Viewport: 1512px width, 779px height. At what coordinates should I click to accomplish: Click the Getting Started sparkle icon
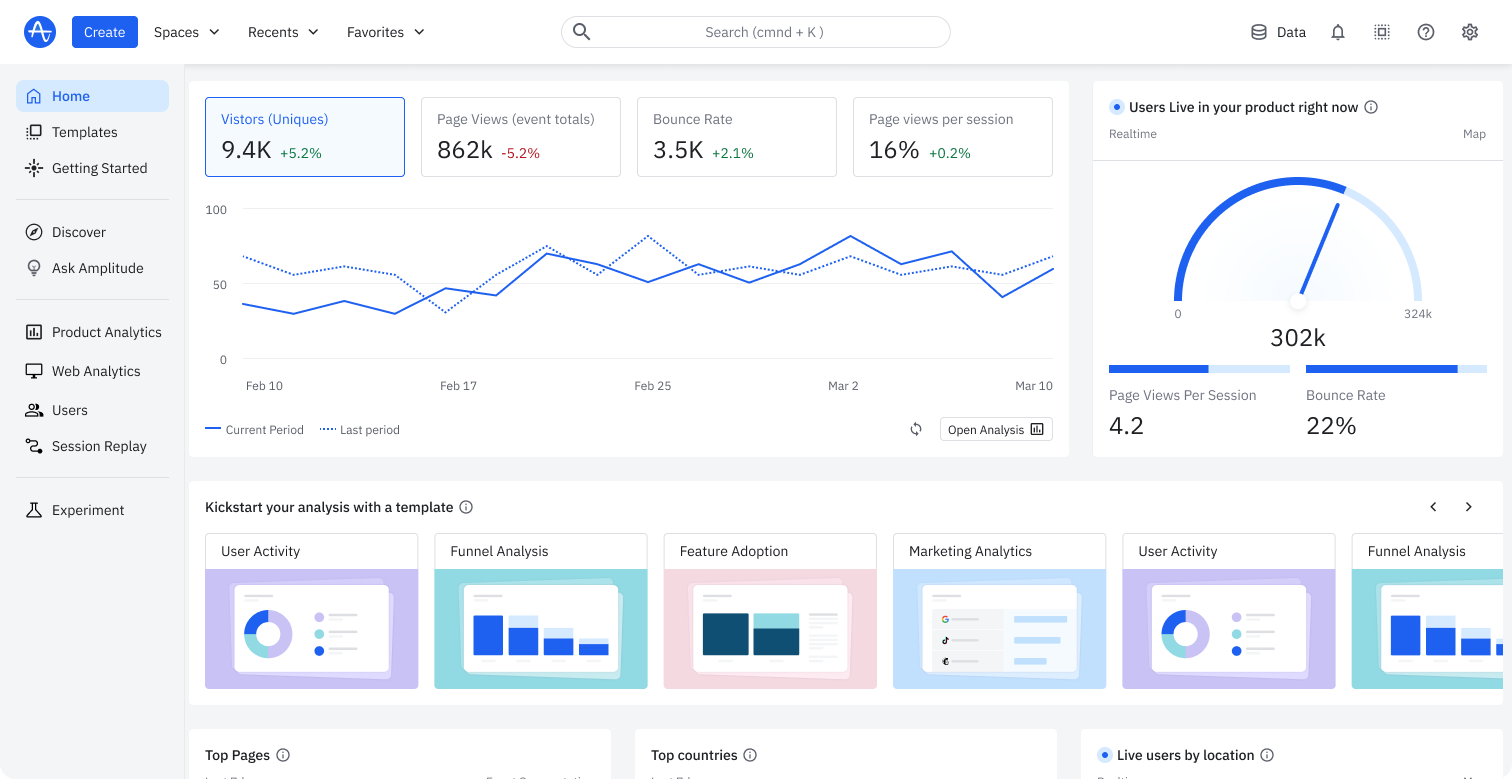click(x=34, y=168)
